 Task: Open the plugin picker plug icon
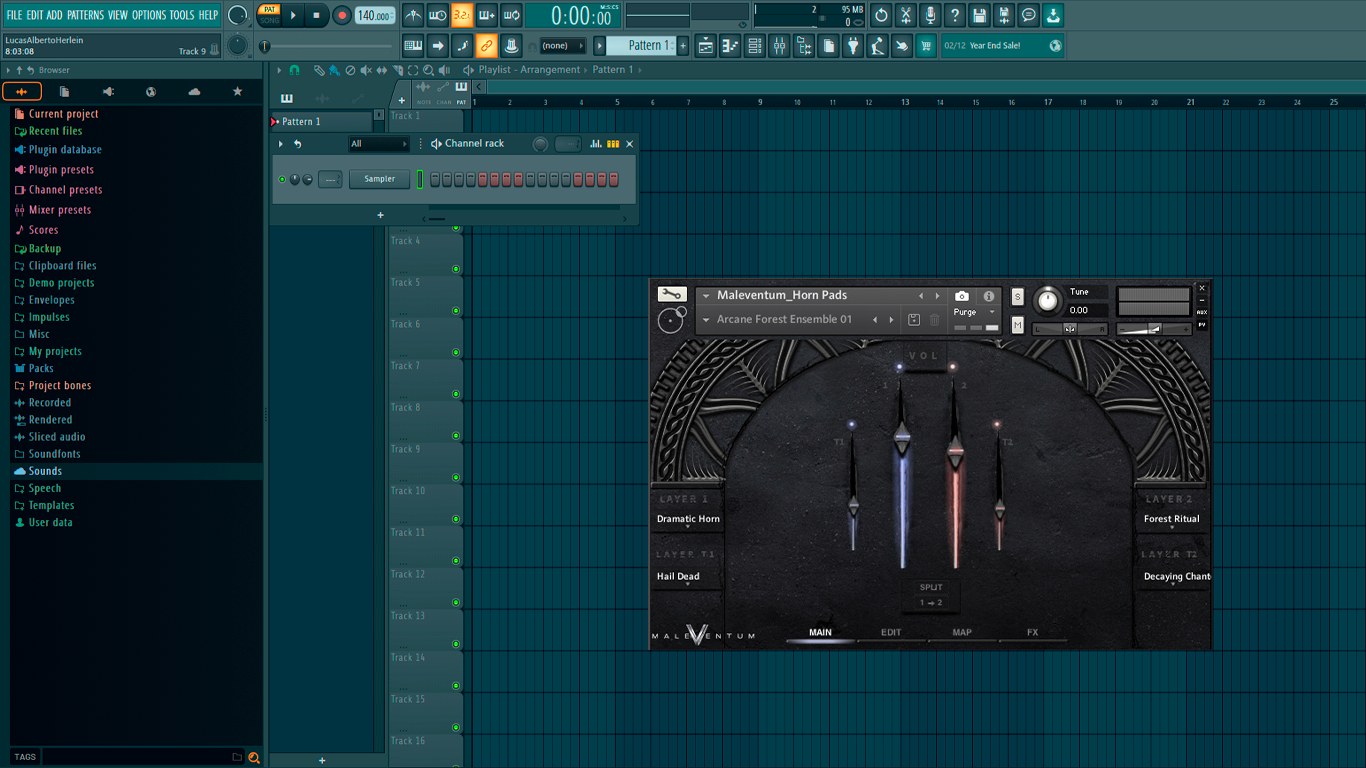(x=853, y=45)
